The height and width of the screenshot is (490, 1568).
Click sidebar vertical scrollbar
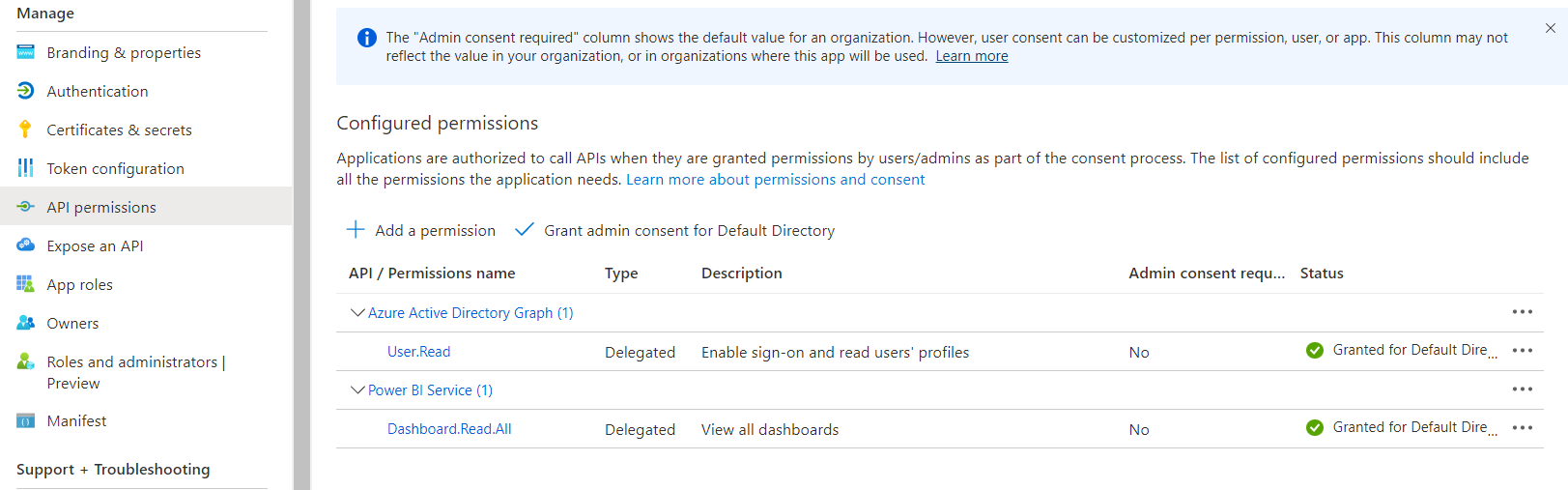tap(302, 245)
